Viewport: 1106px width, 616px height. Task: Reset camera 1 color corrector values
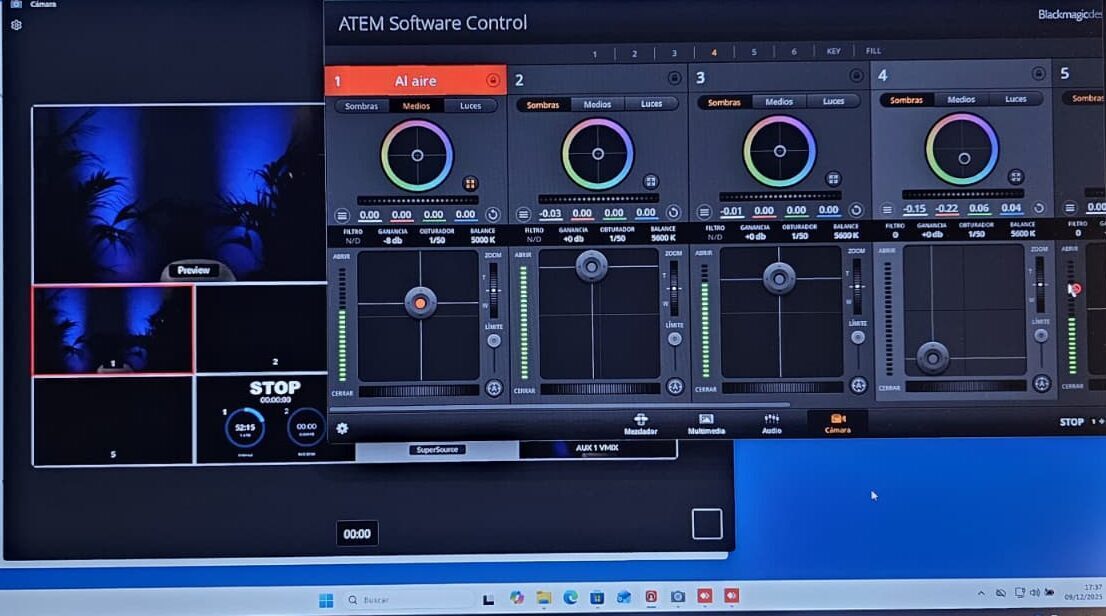[493, 215]
